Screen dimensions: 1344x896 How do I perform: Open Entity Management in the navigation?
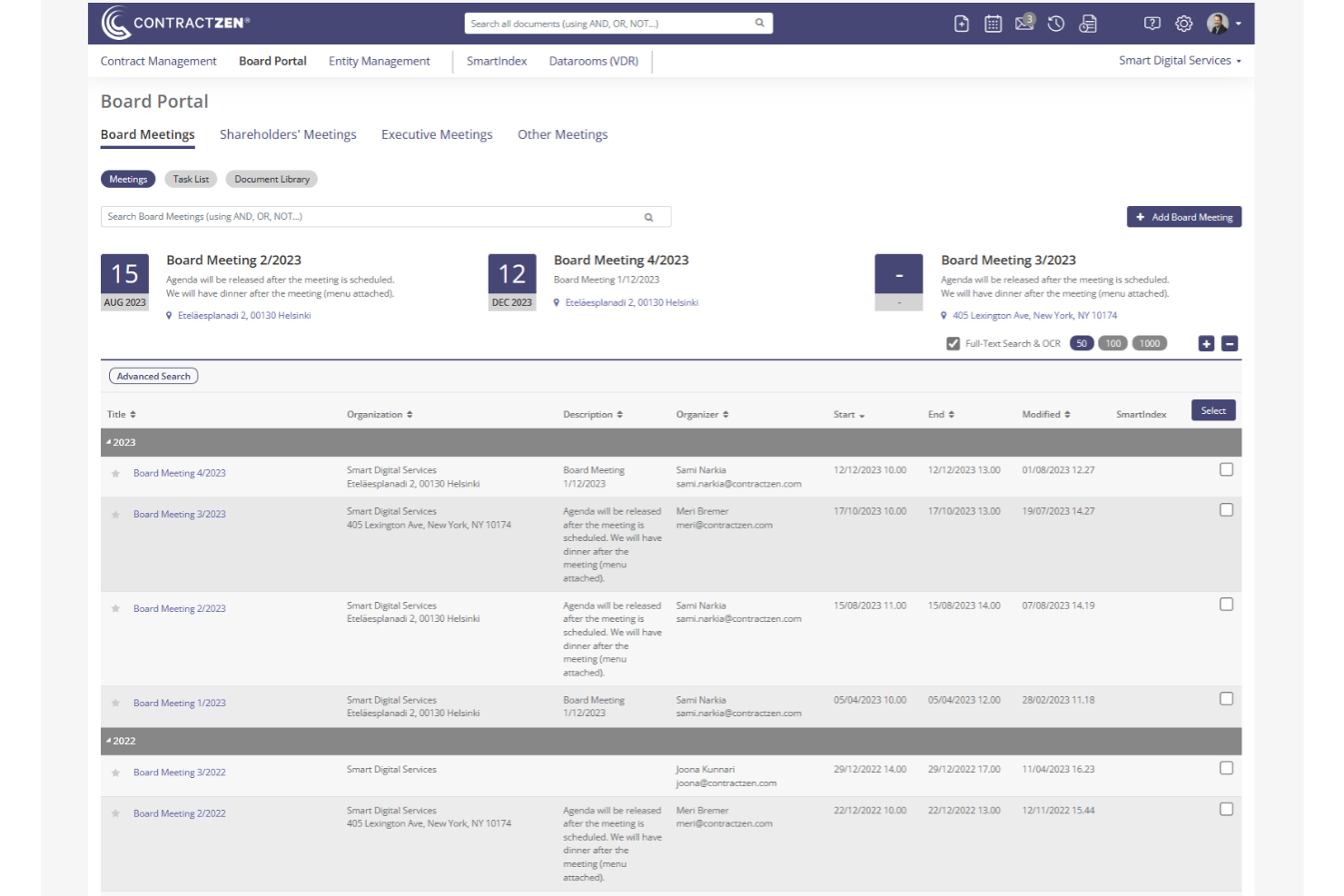(x=380, y=61)
